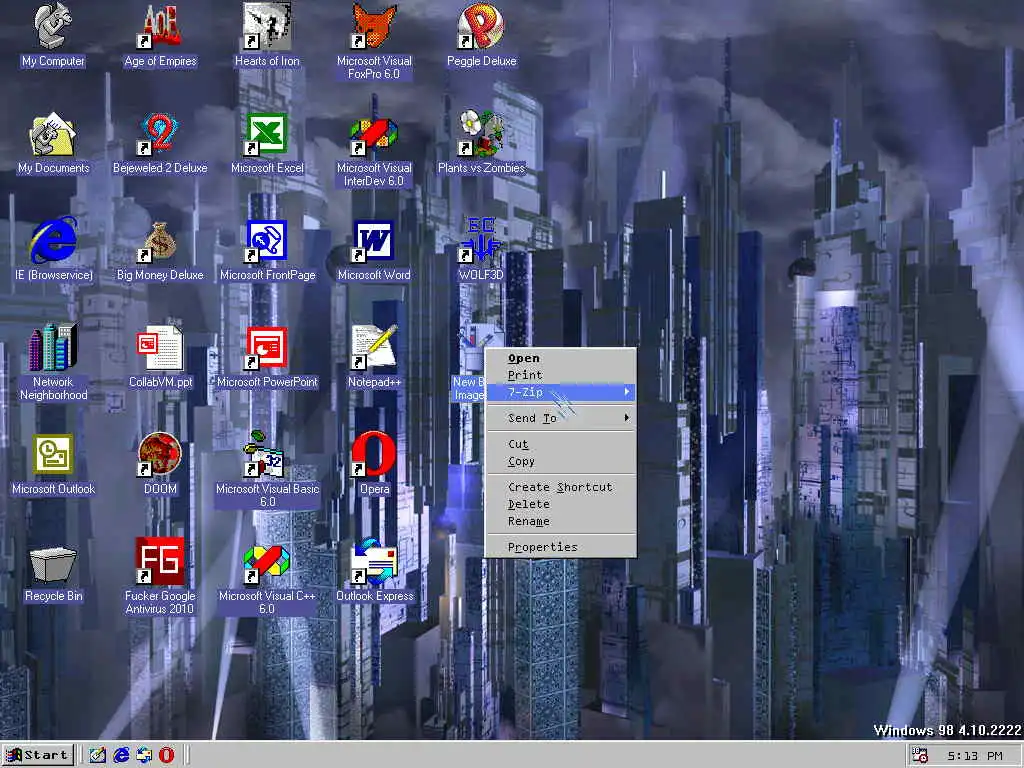Screen dimensions: 1024x768
Task: Choose Print in the context menu
Action: 560,375
